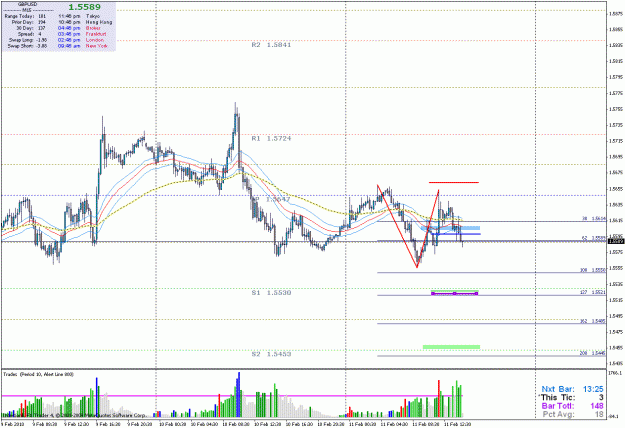The width and height of the screenshot is (625, 428).
Task: Click the New York session label
Action: pos(96,46)
